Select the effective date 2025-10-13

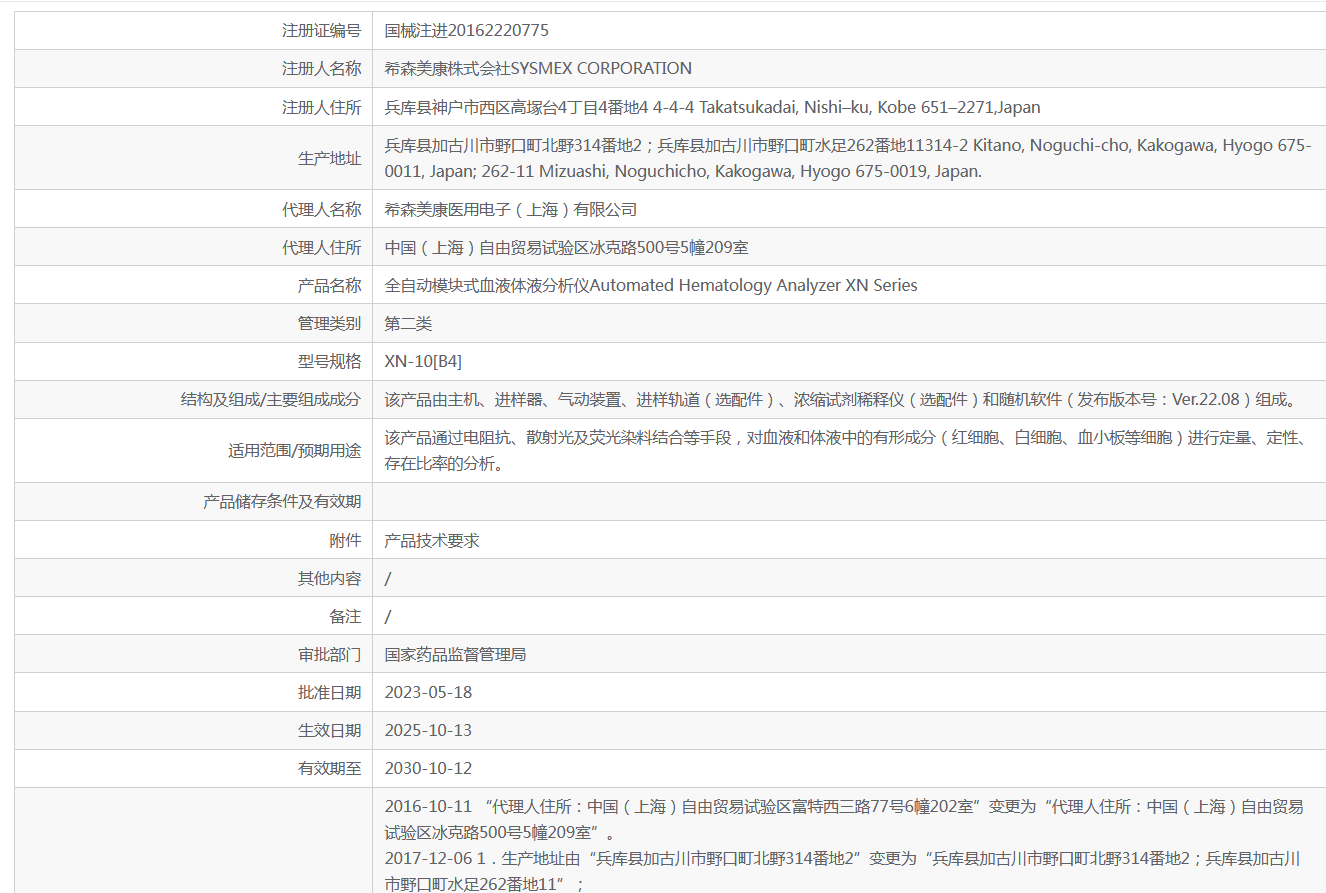428,730
